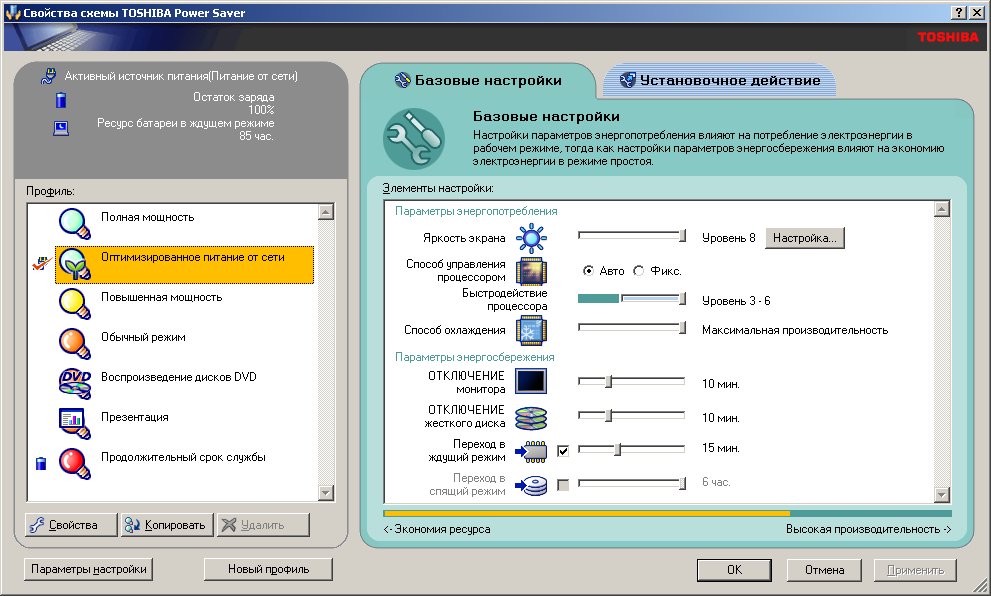Create a profile with Новый профиль
The height and width of the screenshot is (596, 991).
(269, 569)
